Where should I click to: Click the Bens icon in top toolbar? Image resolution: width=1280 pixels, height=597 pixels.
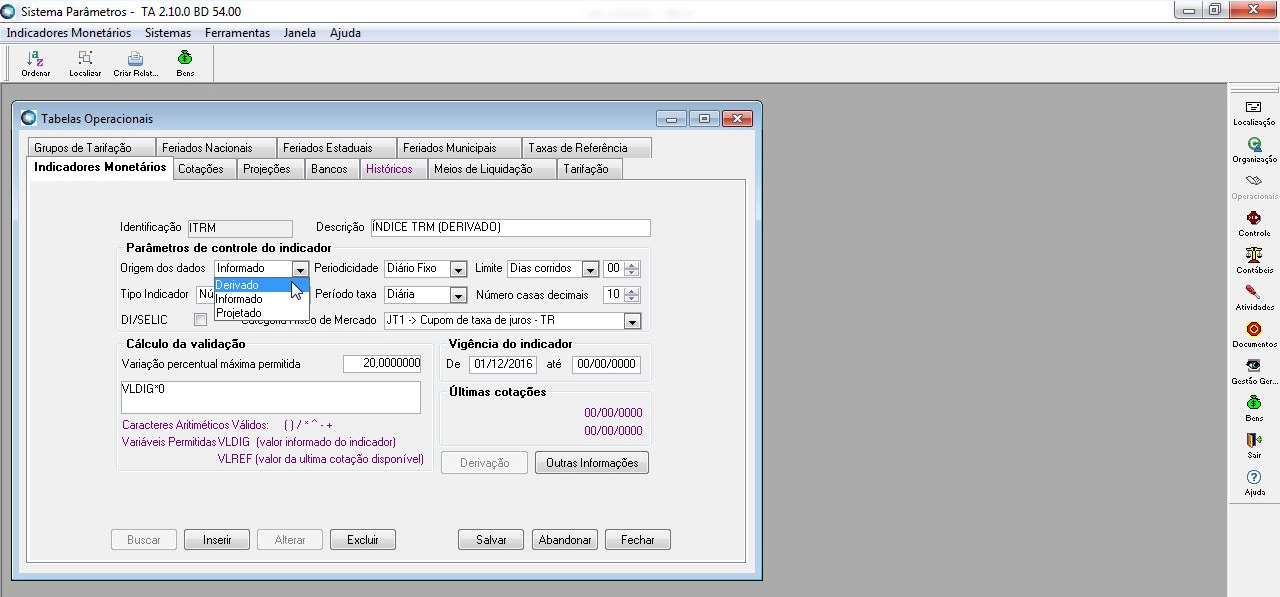coord(185,63)
